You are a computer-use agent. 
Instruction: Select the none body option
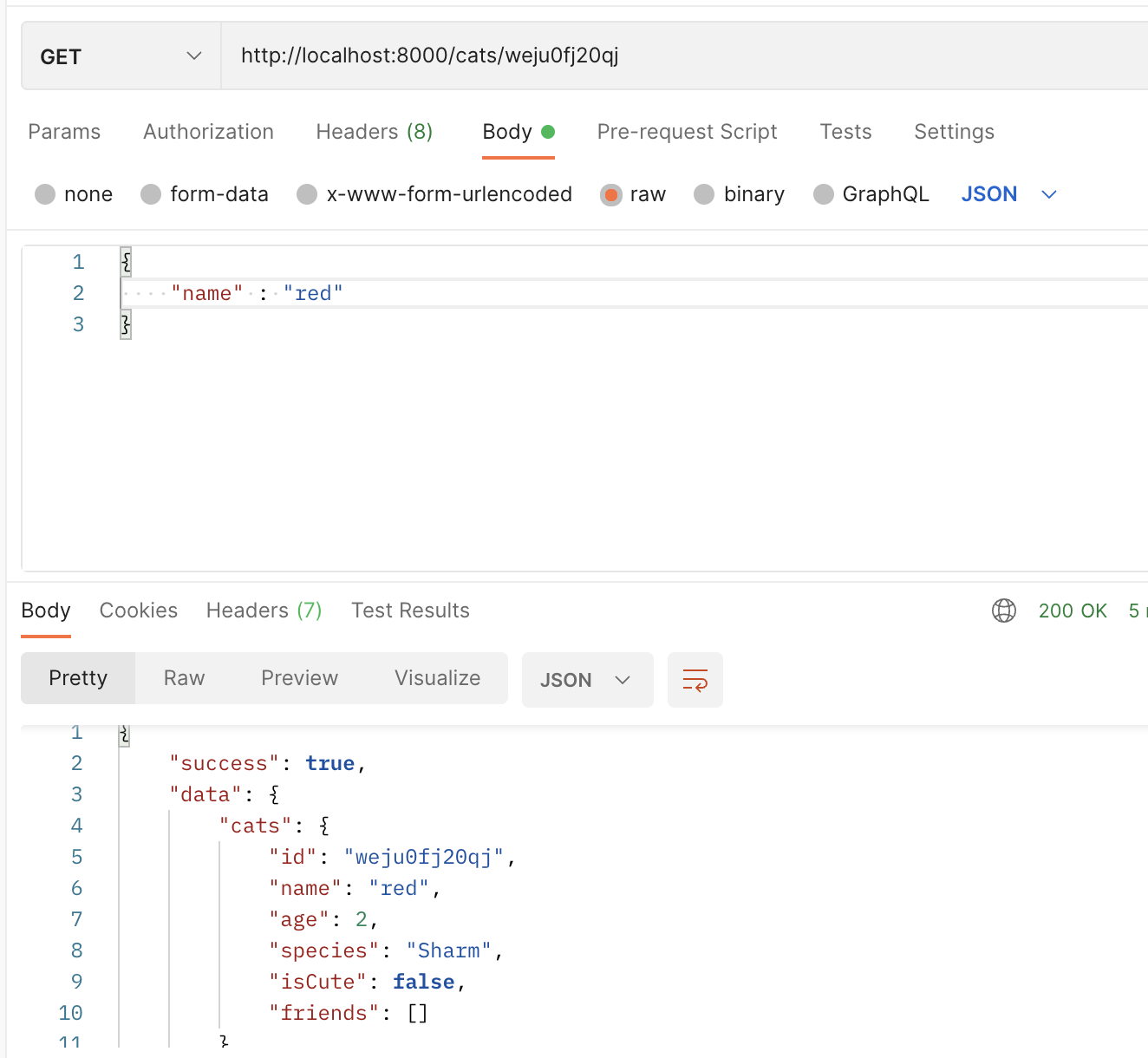tap(45, 194)
